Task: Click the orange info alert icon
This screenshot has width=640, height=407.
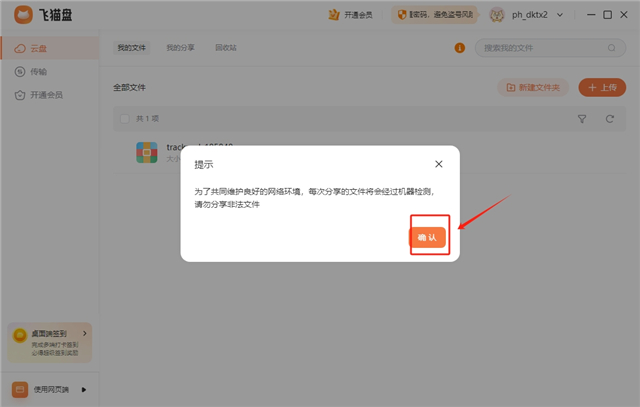Action: pyautogui.click(x=459, y=48)
